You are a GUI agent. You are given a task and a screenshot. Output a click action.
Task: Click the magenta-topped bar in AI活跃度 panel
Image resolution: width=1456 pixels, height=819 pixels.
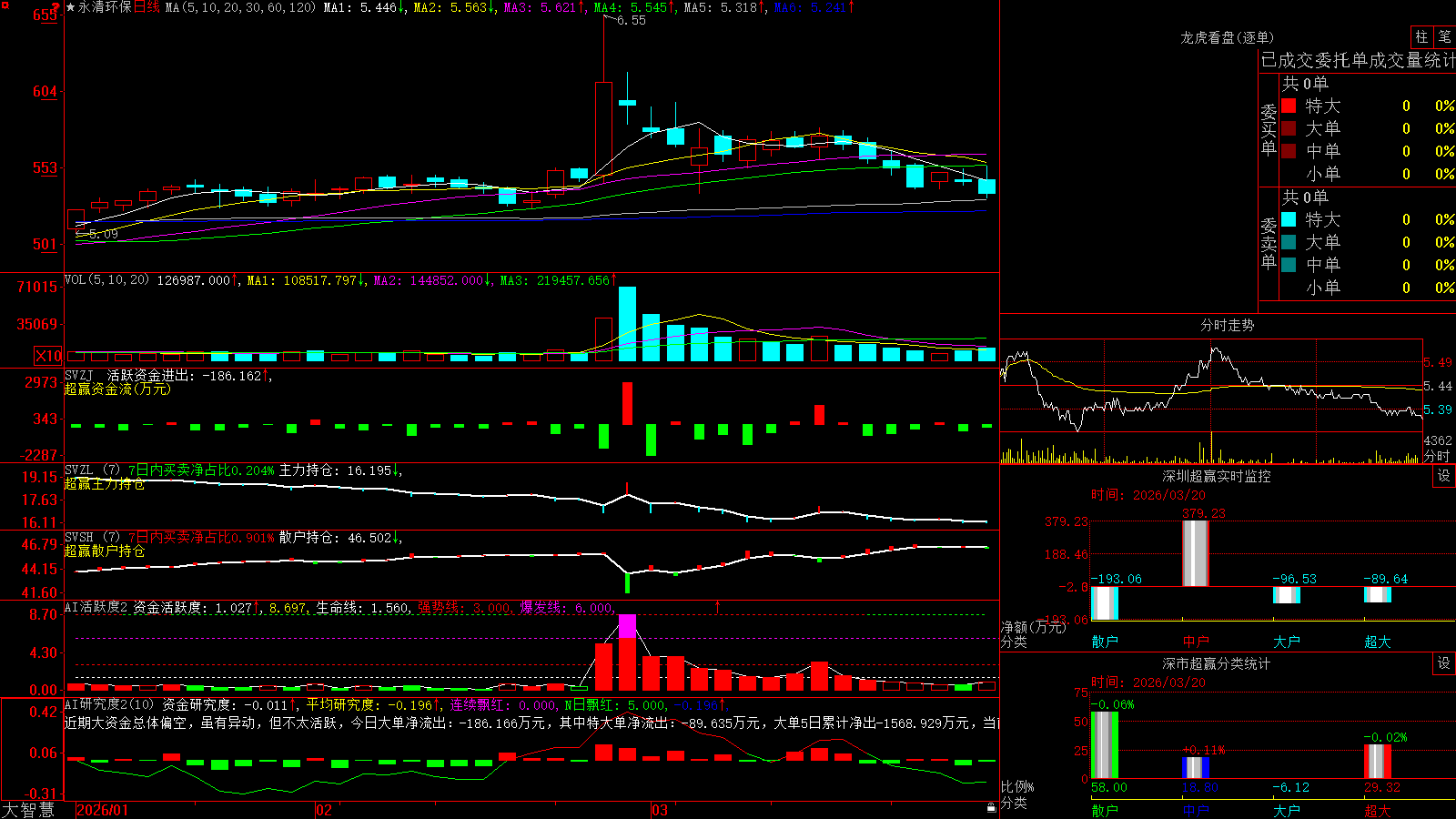(x=627, y=652)
